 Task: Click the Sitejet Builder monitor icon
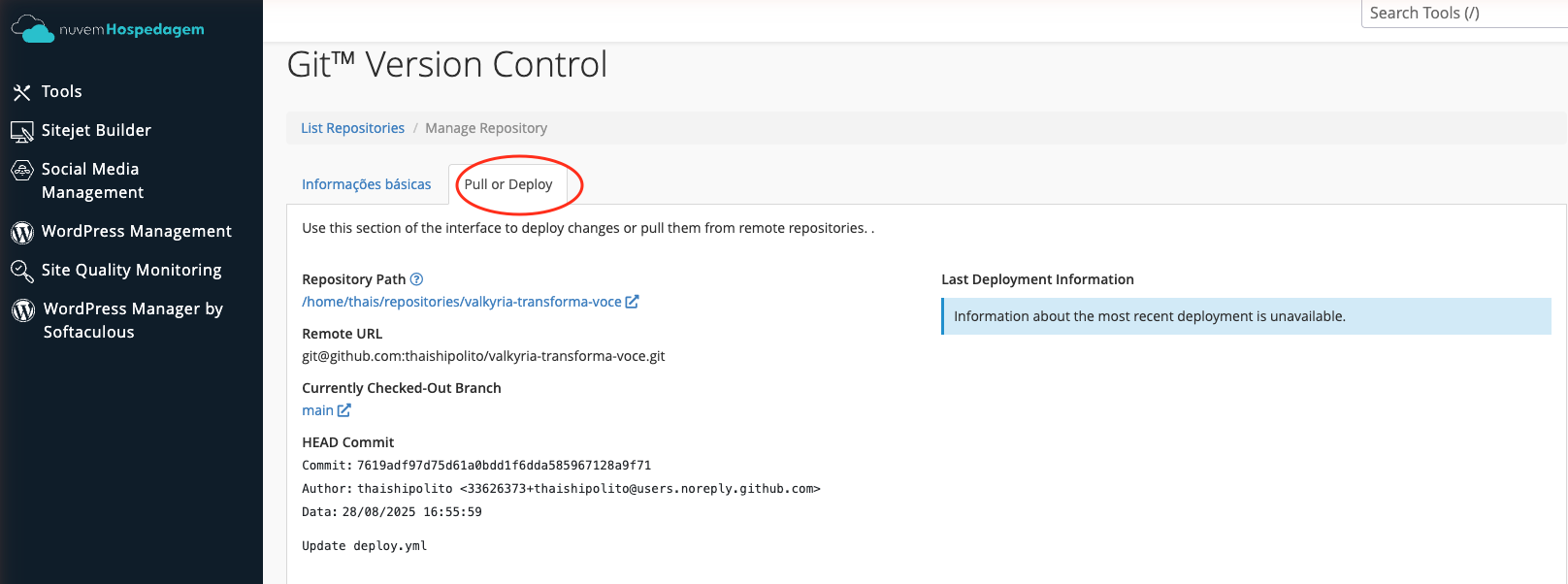tap(21, 131)
